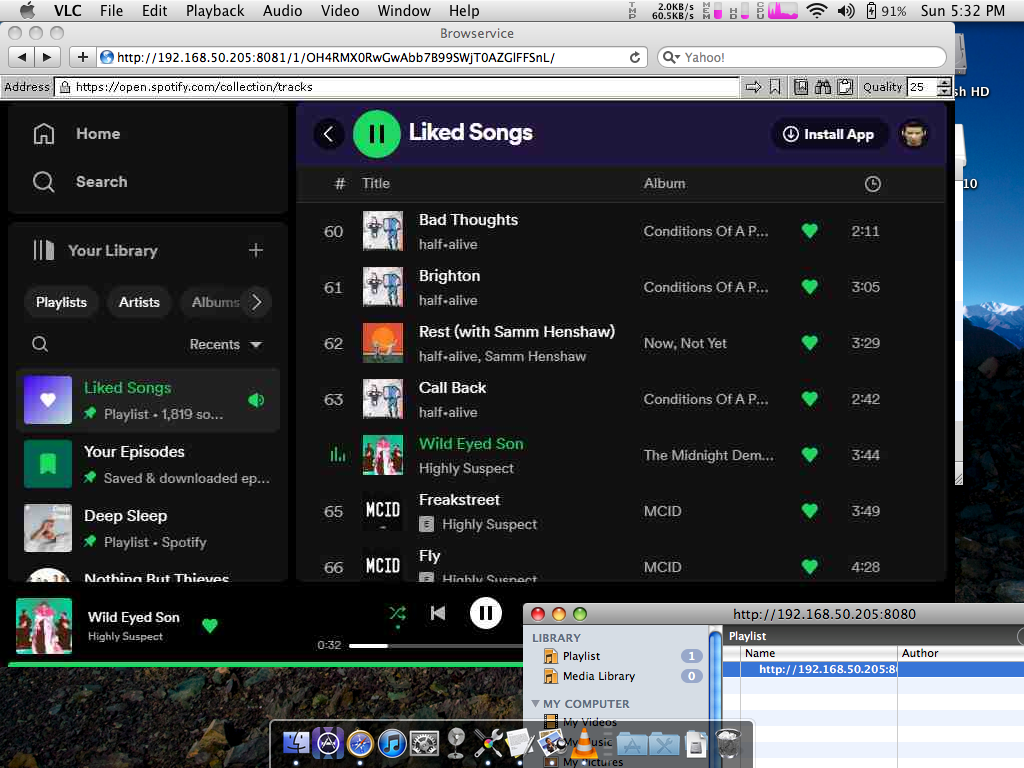Select the http://192.168.50.205 playlist entry in VLC
Screen dimensions: 1024x768
(872, 669)
